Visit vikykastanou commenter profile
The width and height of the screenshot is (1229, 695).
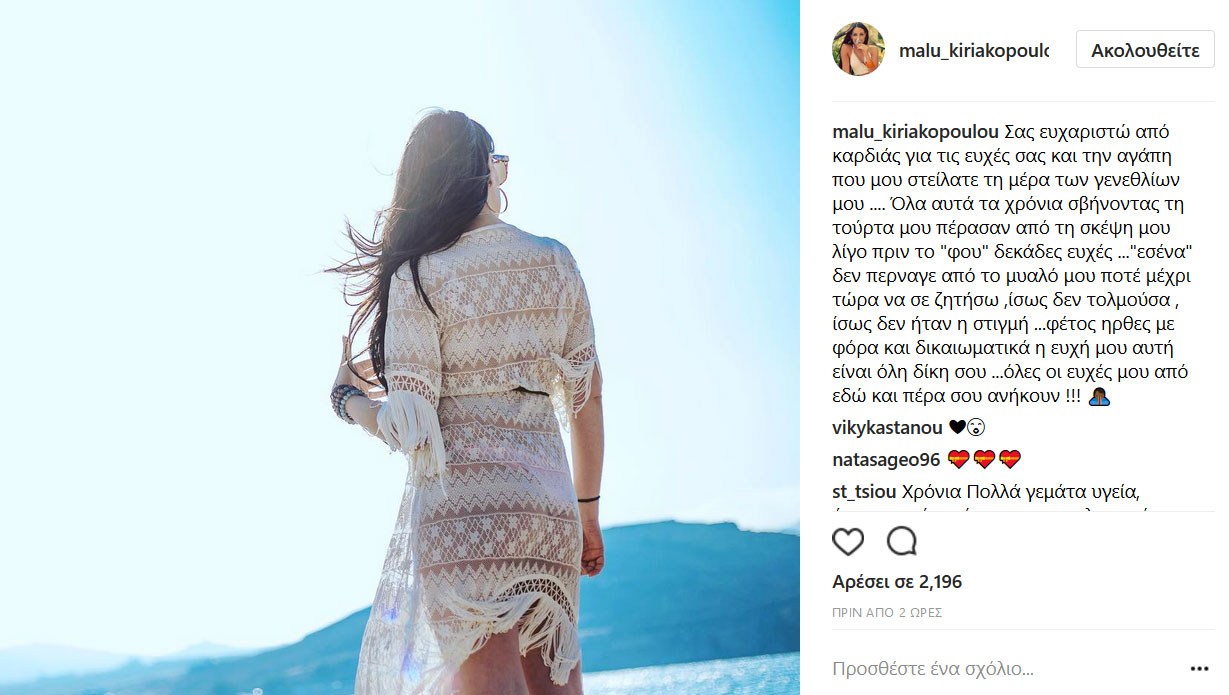(x=888, y=427)
